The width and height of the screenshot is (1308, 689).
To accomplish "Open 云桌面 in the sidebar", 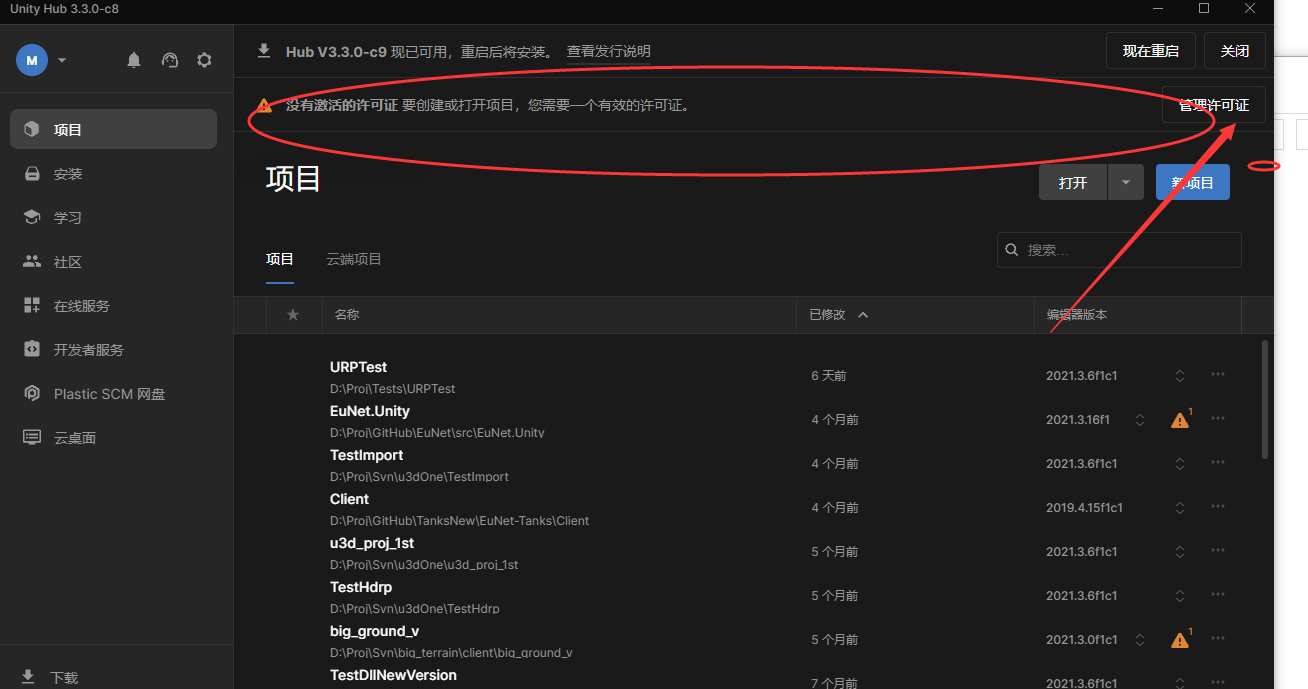I will (x=113, y=438).
